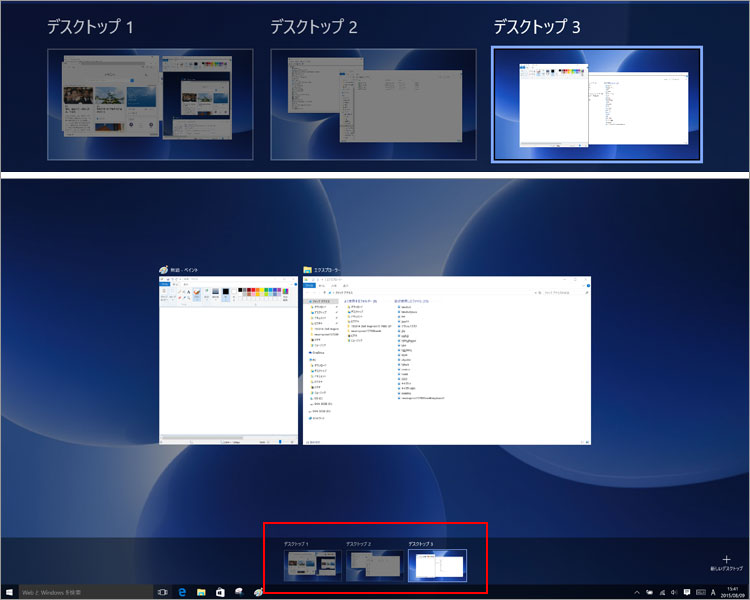Image resolution: width=750 pixels, height=600 pixels.
Task: Select the Paint window thumbnail in Task View
Action: tap(228, 360)
